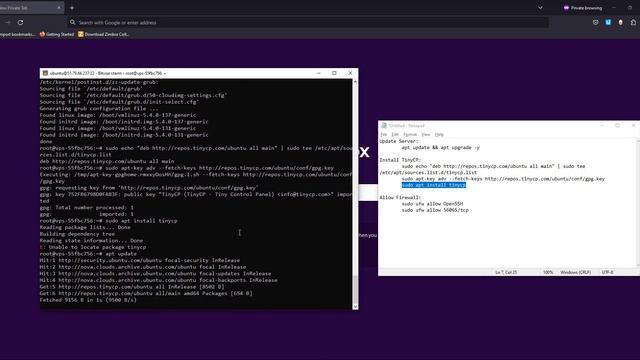This screenshot has height=360, width=640.
Task: Click the 'Ln 7, Col 25' status bar entry
Action: click(506, 272)
